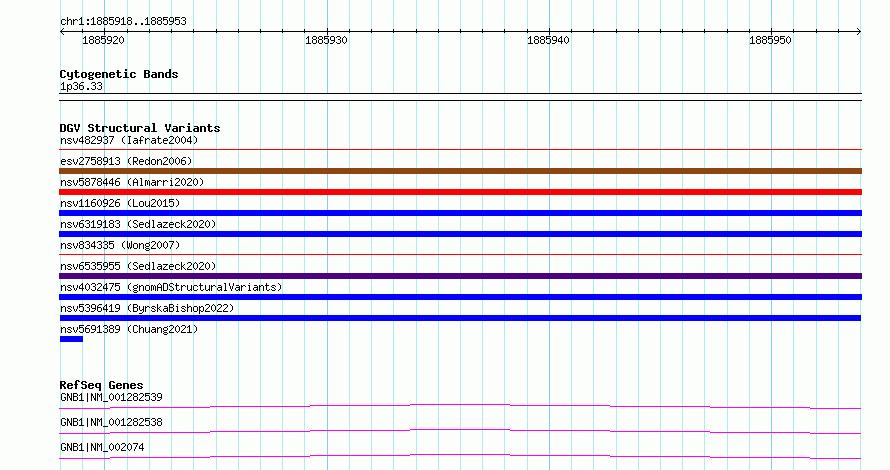Open variant nsv5691389 (Chuang2021) label
890x470 pixels.
coord(129,329)
